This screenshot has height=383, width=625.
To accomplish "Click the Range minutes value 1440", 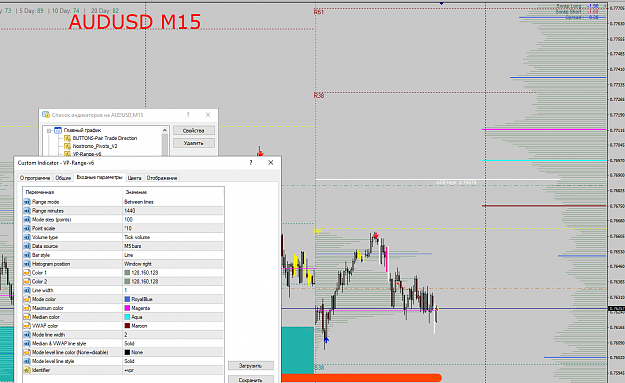I will pyautogui.click(x=173, y=211).
